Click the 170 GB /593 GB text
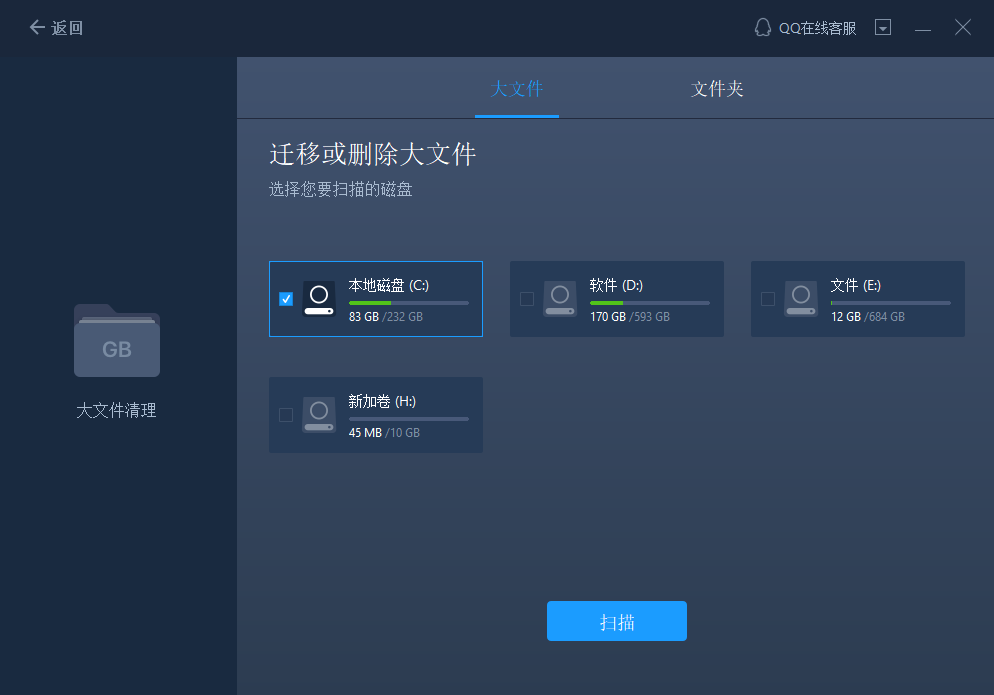 [629, 316]
